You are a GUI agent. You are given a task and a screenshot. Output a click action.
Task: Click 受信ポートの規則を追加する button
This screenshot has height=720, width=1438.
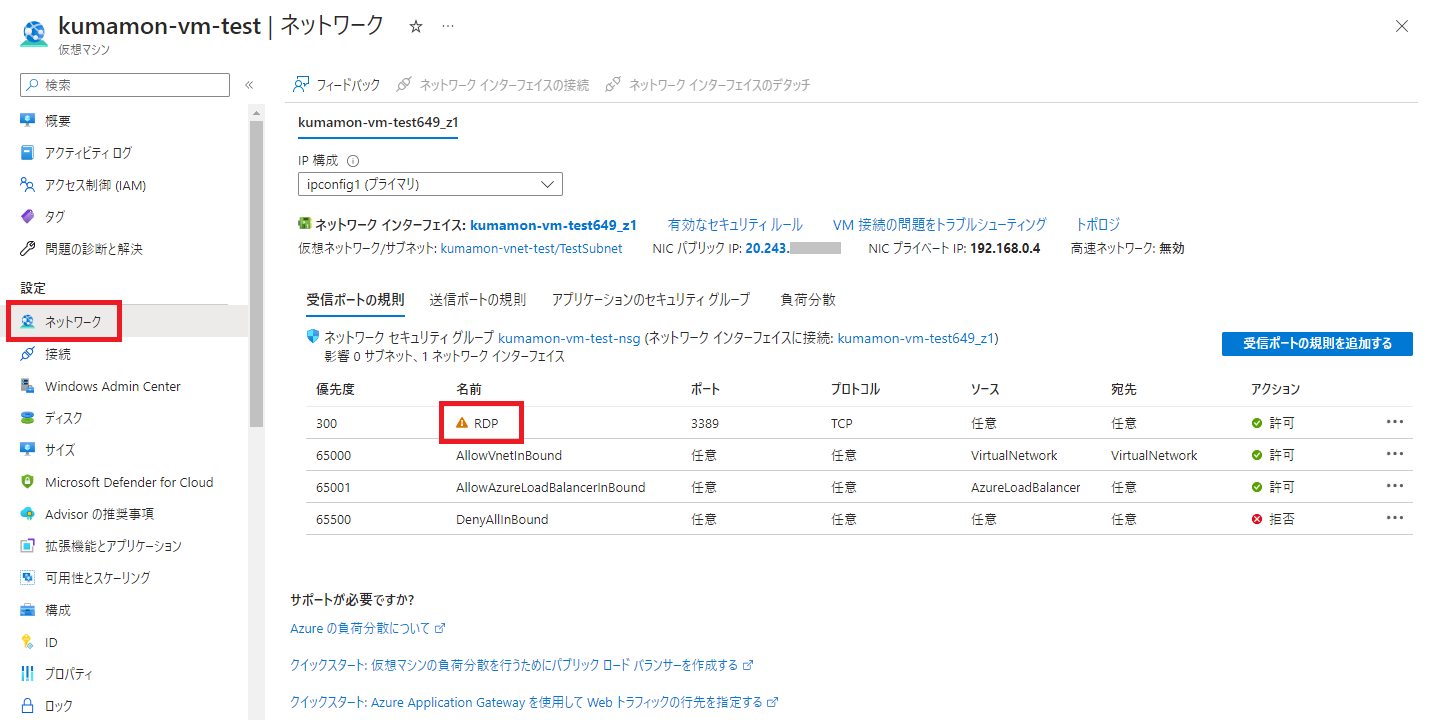click(1317, 344)
